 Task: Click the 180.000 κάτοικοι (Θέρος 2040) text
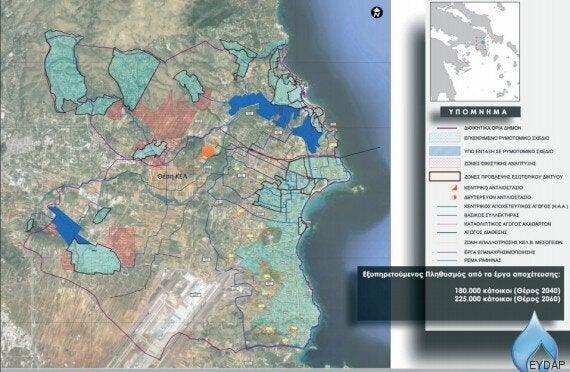[507, 291]
